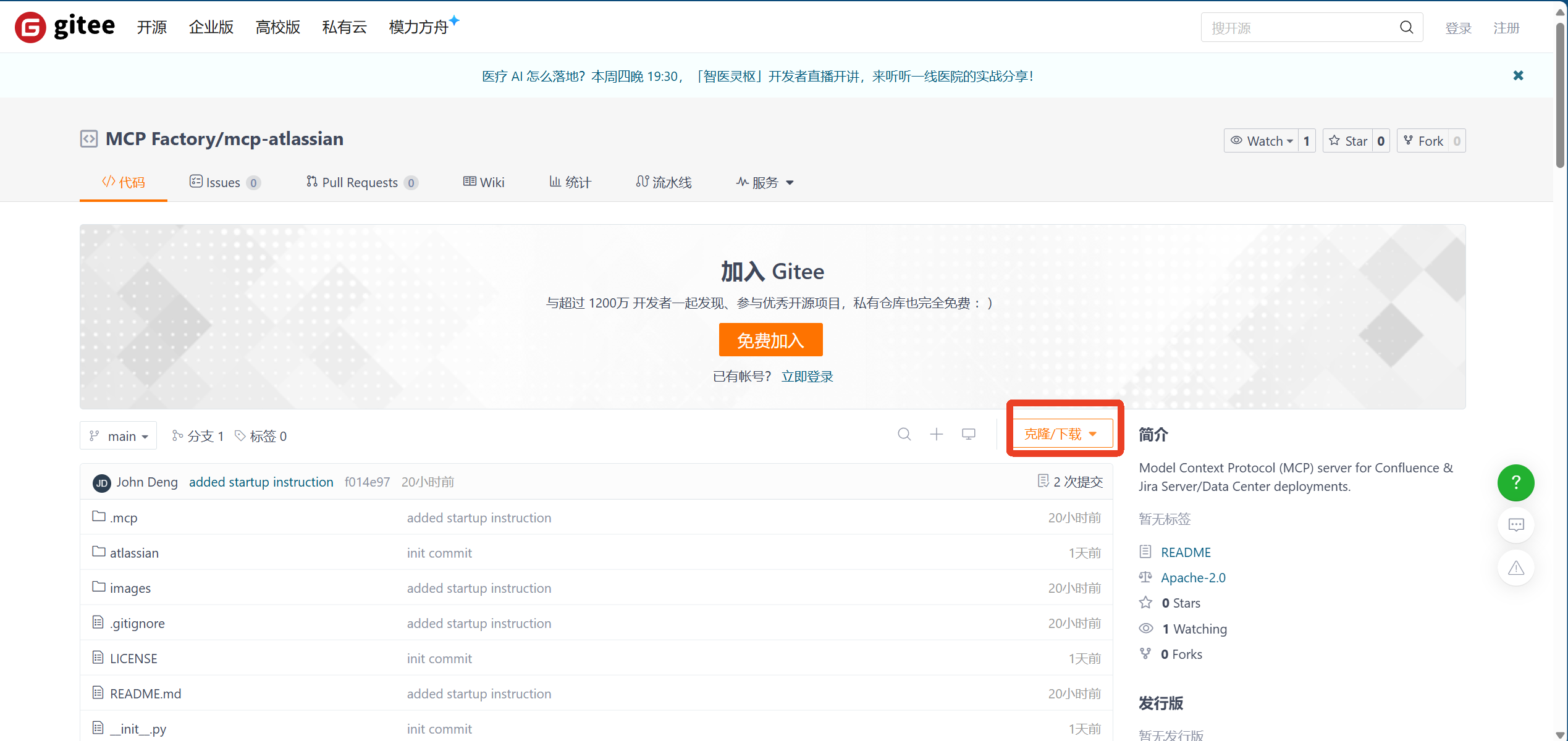
Task: Star the mcp-atlassian repository
Action: (1348, 141)
